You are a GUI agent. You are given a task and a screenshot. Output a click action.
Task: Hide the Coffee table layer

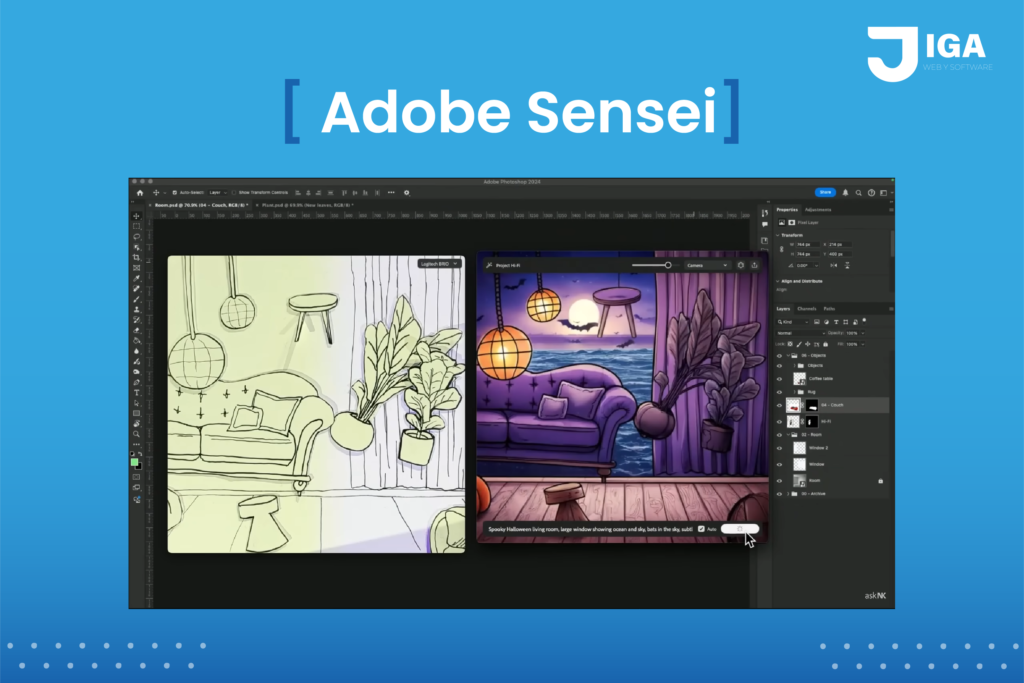(x=779, y=379)
